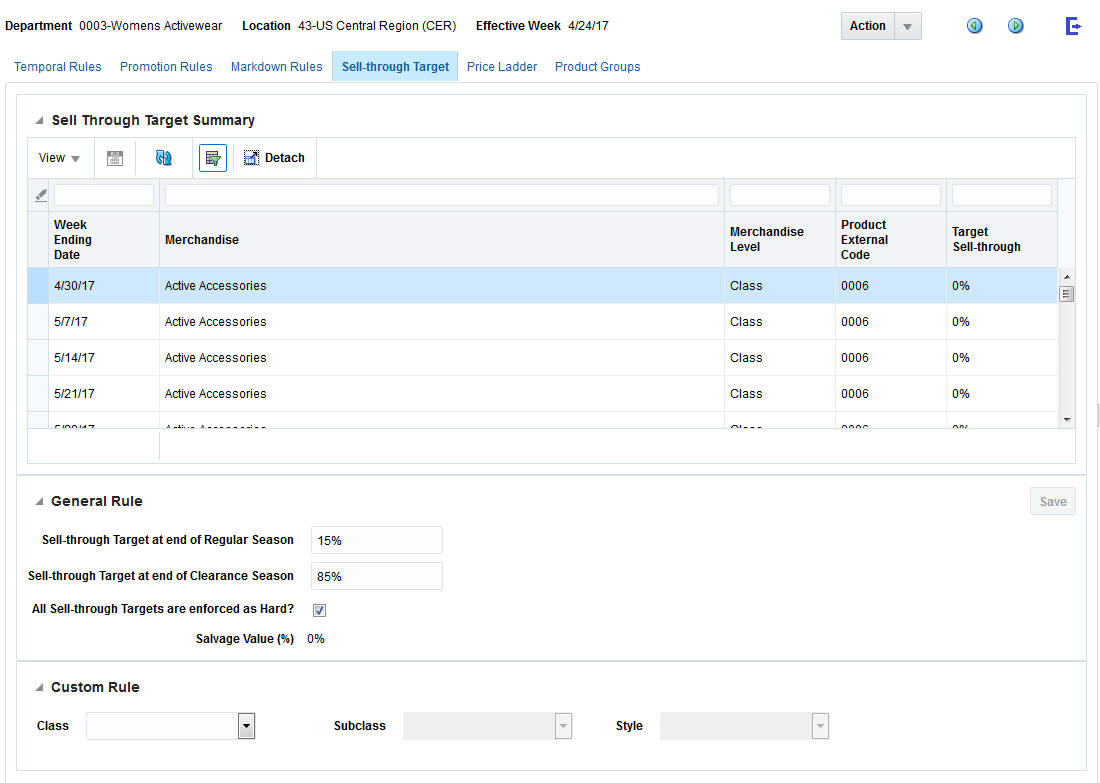1100x783 pixels.
Task: Click the exit icon at top right
Action: (x=1073, y=26)
